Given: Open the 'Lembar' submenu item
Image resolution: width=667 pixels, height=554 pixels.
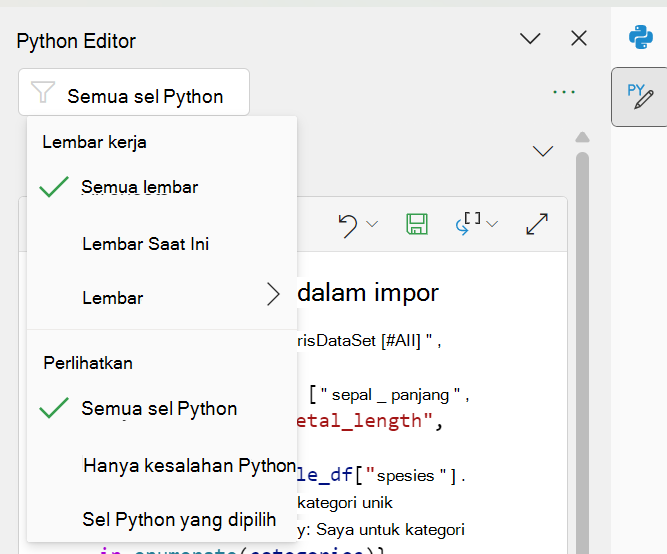Looking at the screenshot, I should click(162, 298).
